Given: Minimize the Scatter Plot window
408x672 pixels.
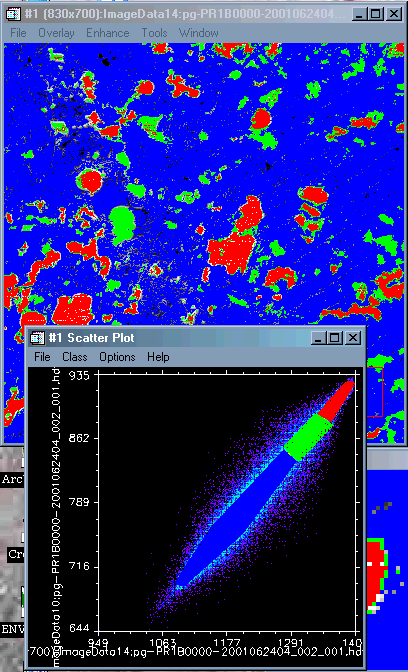Looking at the screenshot, I should click(318, 338).
